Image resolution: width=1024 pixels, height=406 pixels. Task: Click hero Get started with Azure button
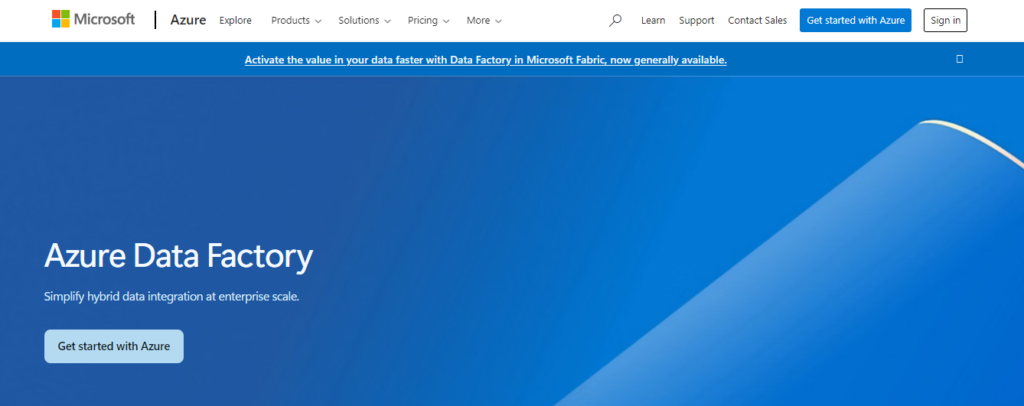[x=114, y=346]
